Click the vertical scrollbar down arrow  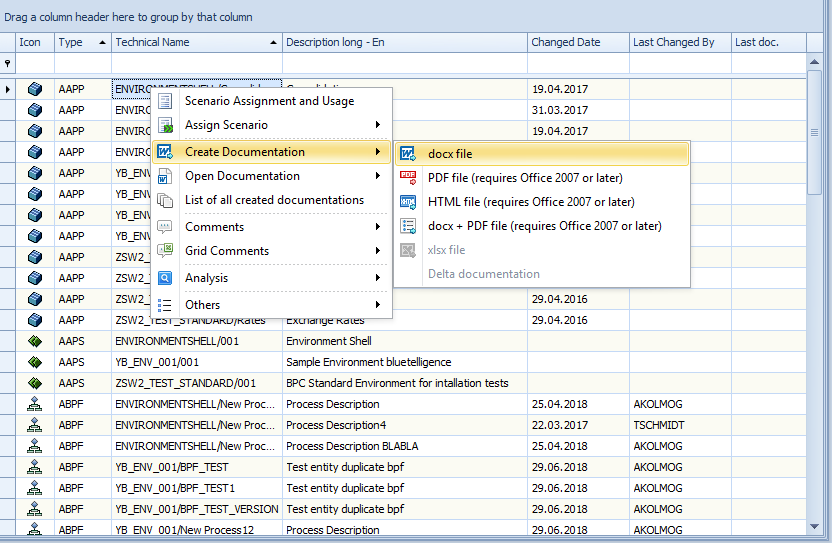coord(816,525)
